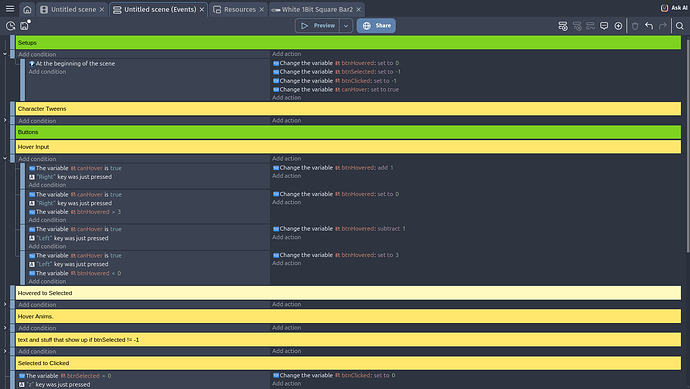Add condition below 'btnHovered > 3'

47,220
